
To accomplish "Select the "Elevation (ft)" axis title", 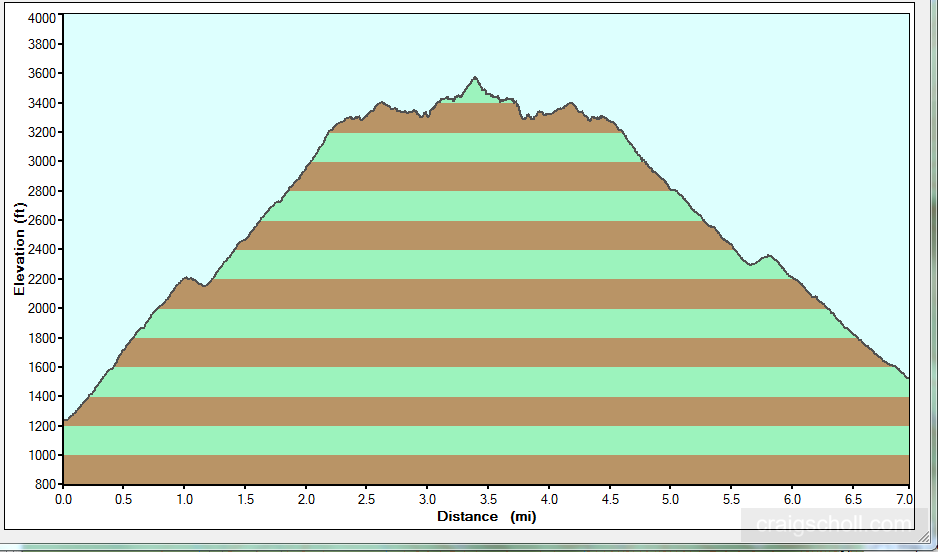I will (19, 250).
